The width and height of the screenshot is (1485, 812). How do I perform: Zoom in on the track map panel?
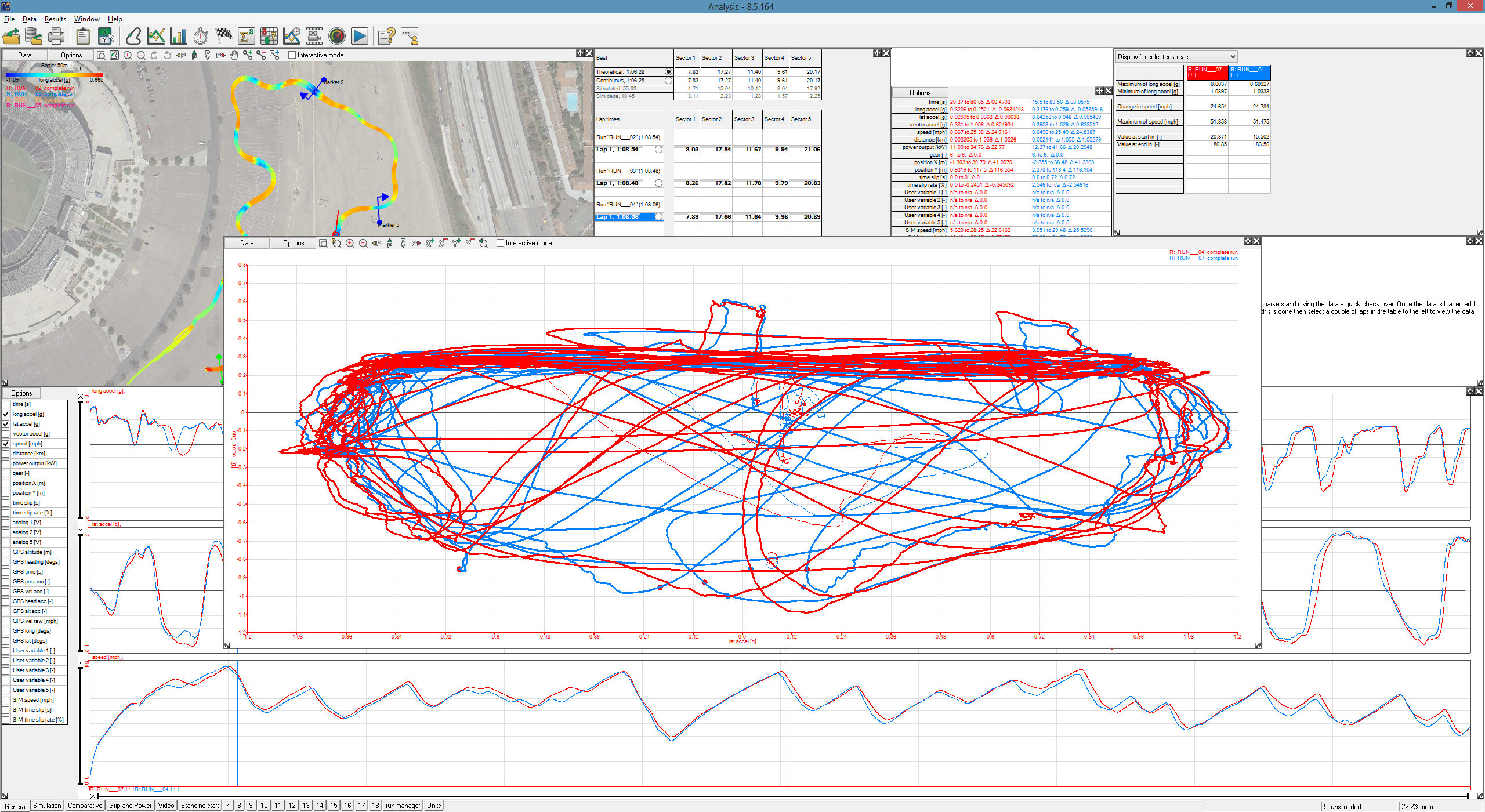[x=128, y=55]
